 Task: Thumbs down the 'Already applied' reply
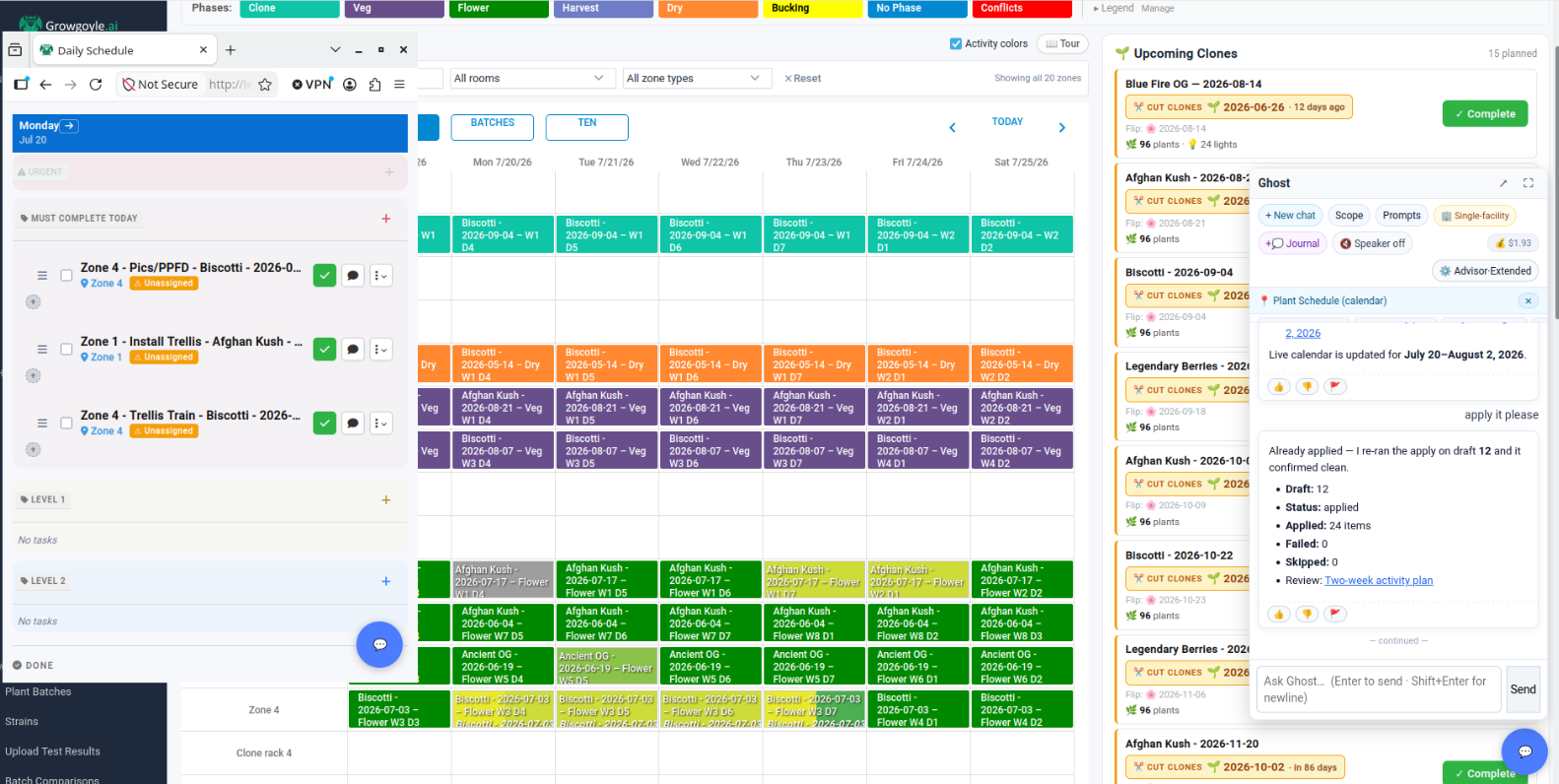[x=1307, y=615]
